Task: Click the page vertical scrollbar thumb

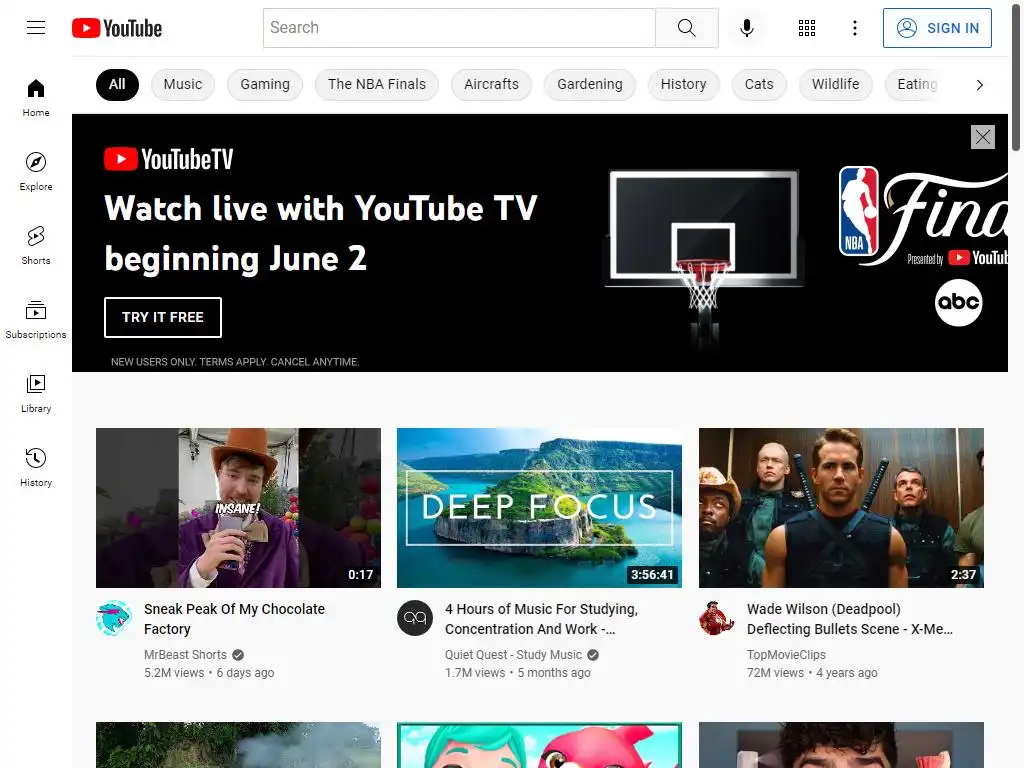Action: 1016,78
